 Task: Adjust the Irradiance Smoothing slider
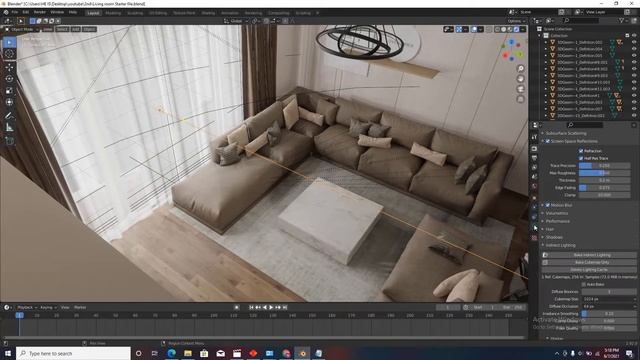point(609,314)
